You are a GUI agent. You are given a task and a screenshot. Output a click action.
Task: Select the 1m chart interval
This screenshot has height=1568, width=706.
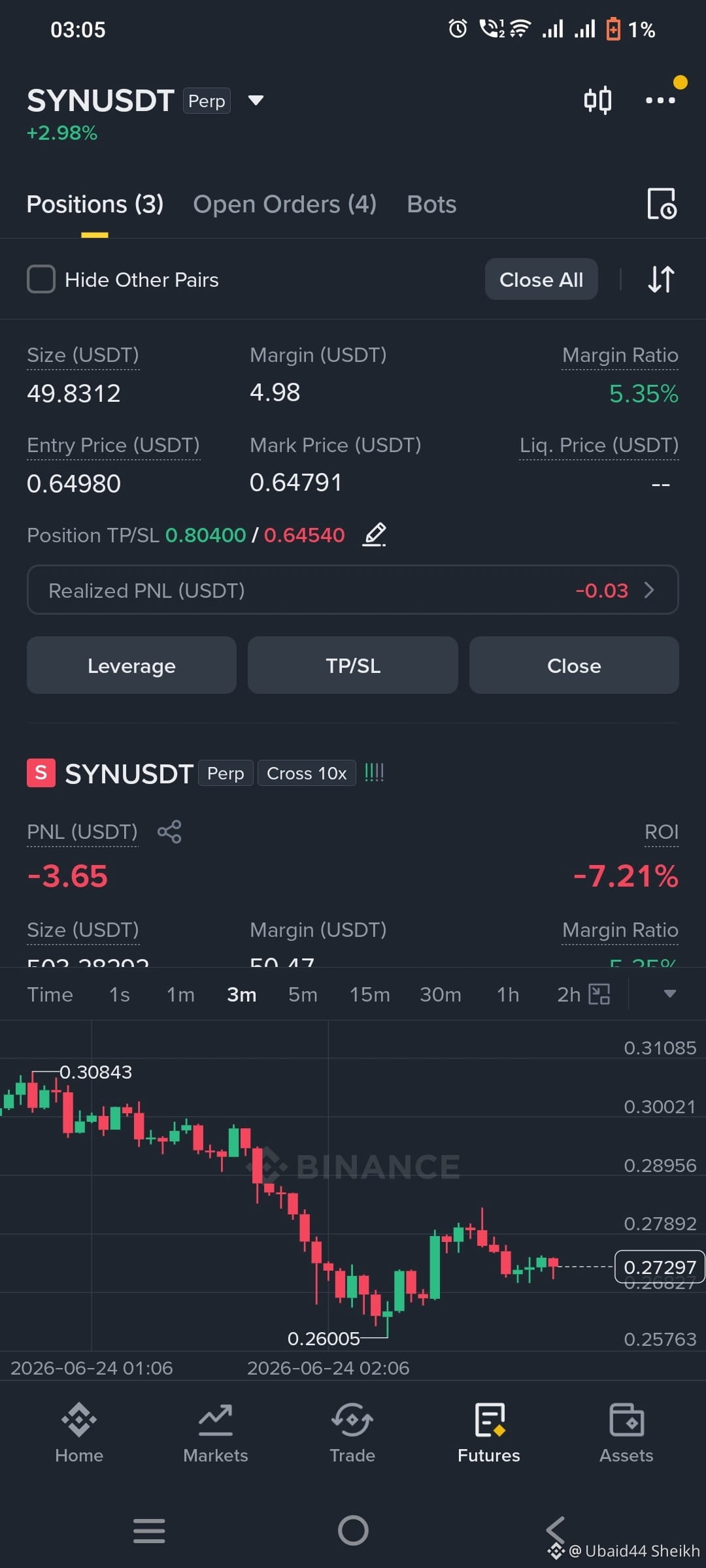(x=180, y=994)
